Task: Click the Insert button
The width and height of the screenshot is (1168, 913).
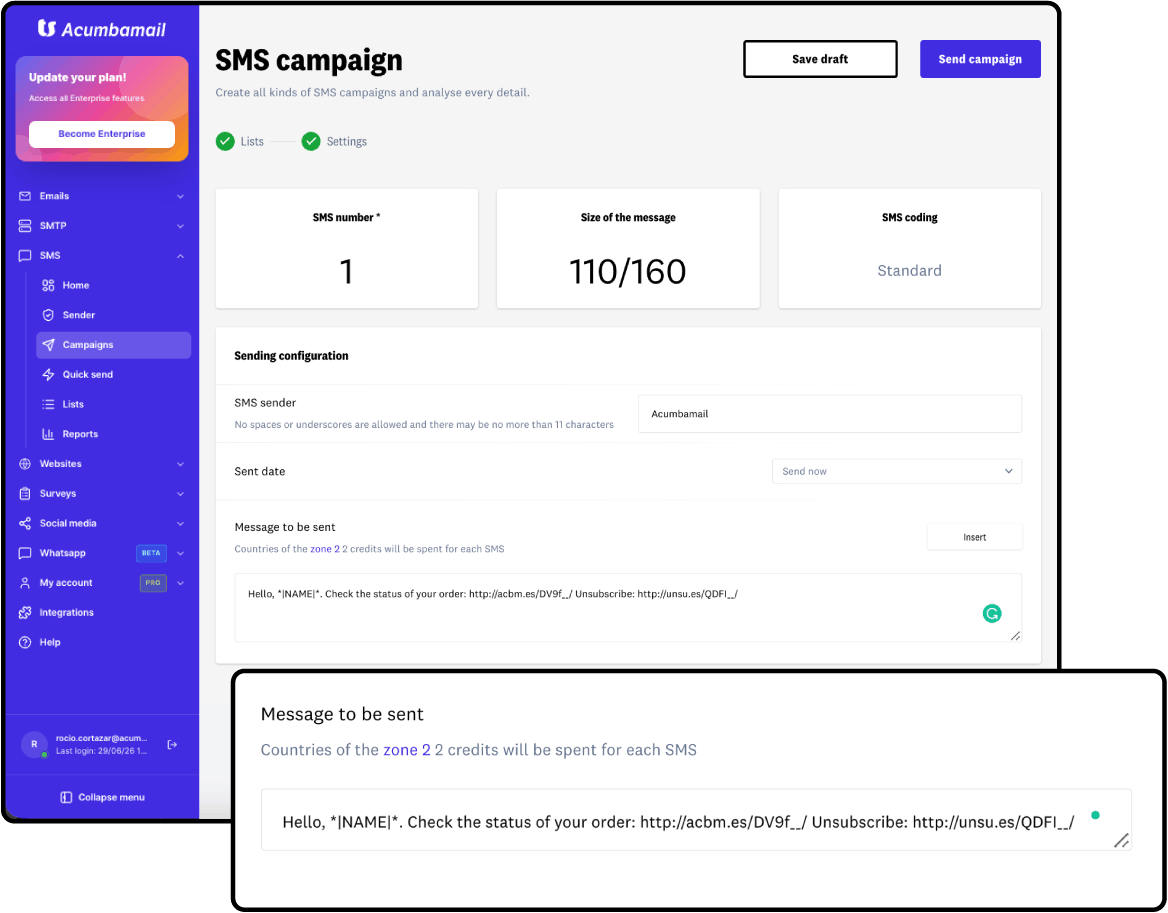Action: 974,537
